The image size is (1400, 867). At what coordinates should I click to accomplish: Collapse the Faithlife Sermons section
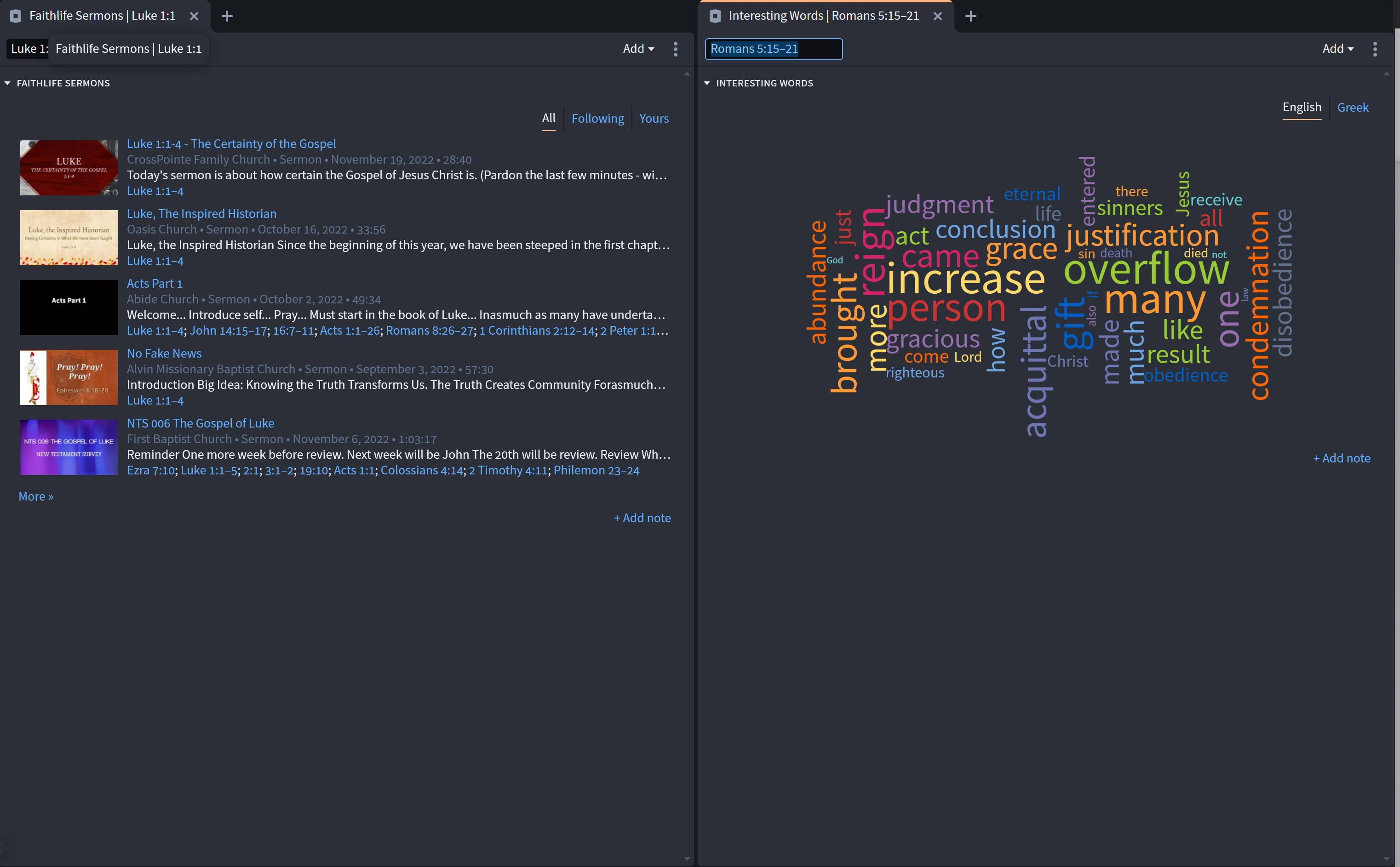[x=7, y=83]
